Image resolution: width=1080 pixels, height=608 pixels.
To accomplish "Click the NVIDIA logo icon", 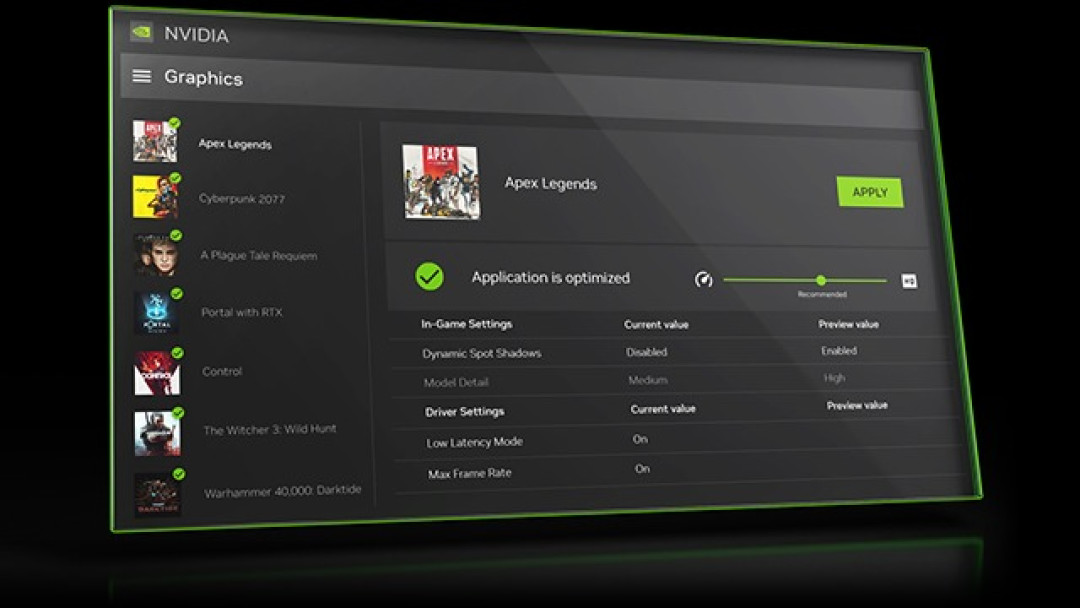I will [x=141, y=32].
